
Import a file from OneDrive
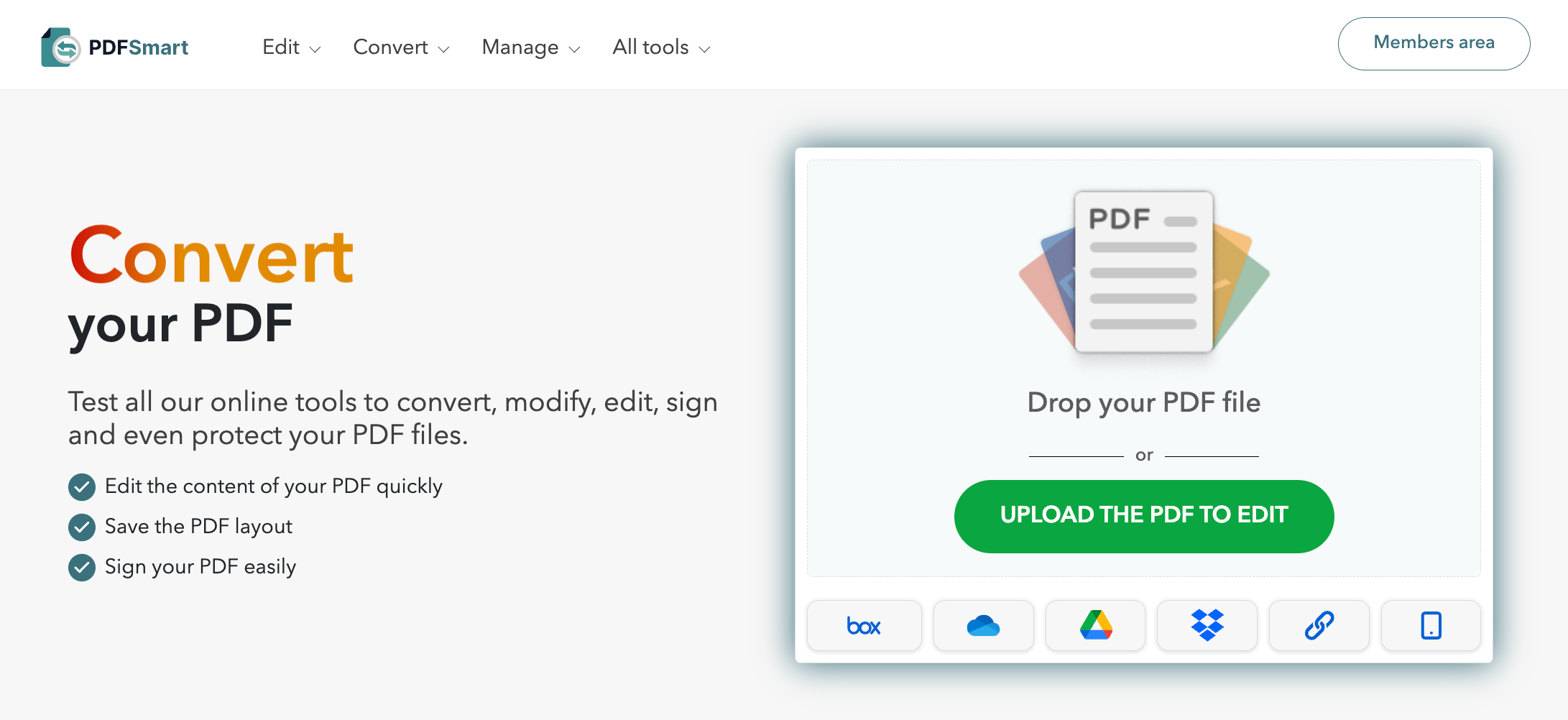(983, 626)
